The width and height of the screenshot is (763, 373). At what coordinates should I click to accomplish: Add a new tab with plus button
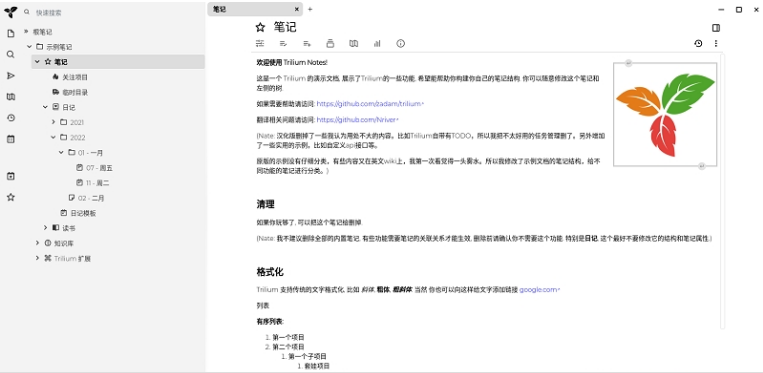click(310, 9)
